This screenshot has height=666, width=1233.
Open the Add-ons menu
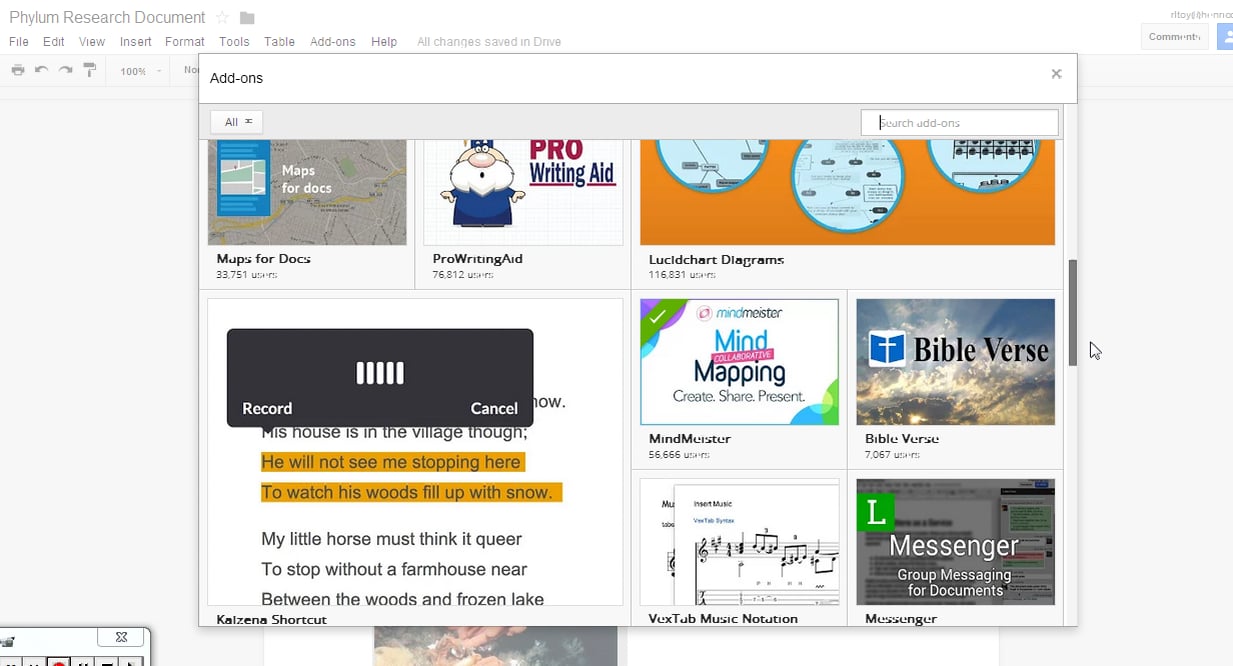333,42
